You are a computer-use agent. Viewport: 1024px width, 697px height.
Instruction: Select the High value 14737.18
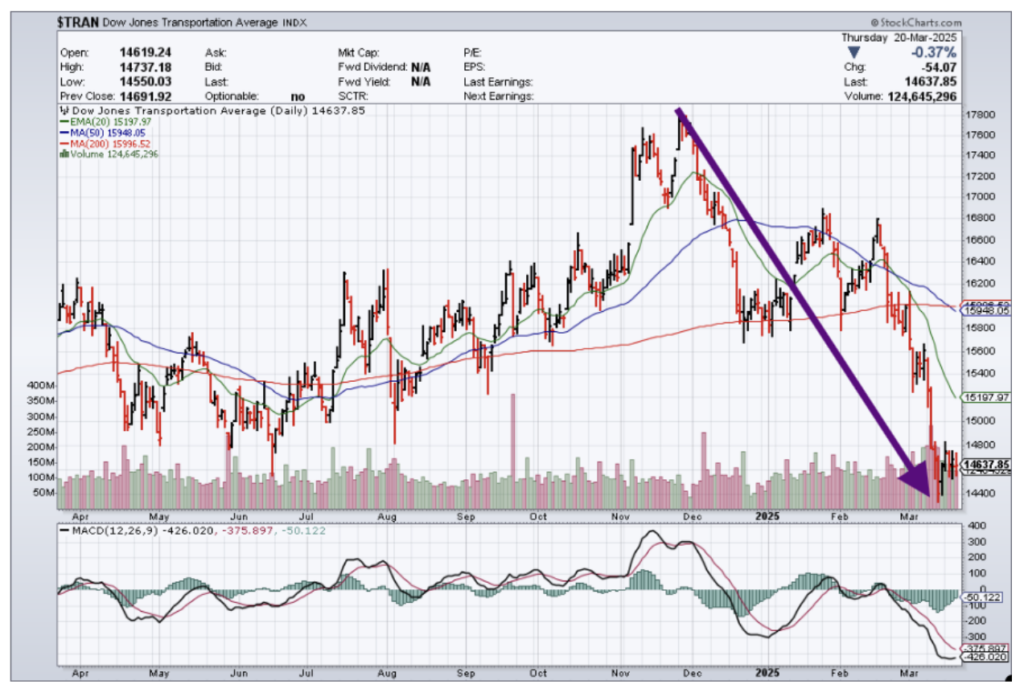145,67
